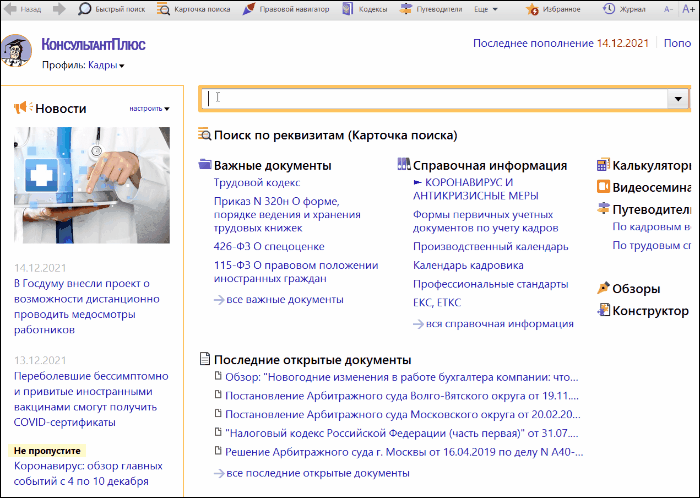Open ЕКС, ЕТКС reference
This screenshot has height=498, width=700.
coord(437,303)
